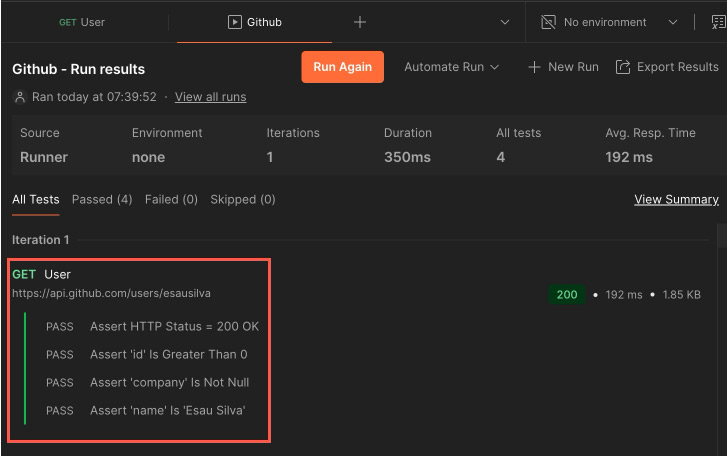Filter by Passed (4) tests

point(102,200)
